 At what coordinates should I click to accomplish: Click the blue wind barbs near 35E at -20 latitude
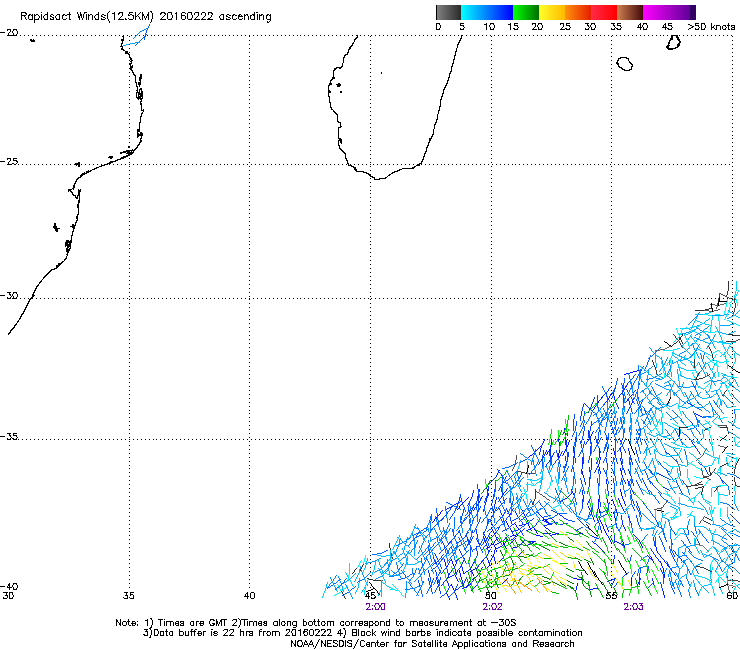pyautogui.click(x=136, y=36)
